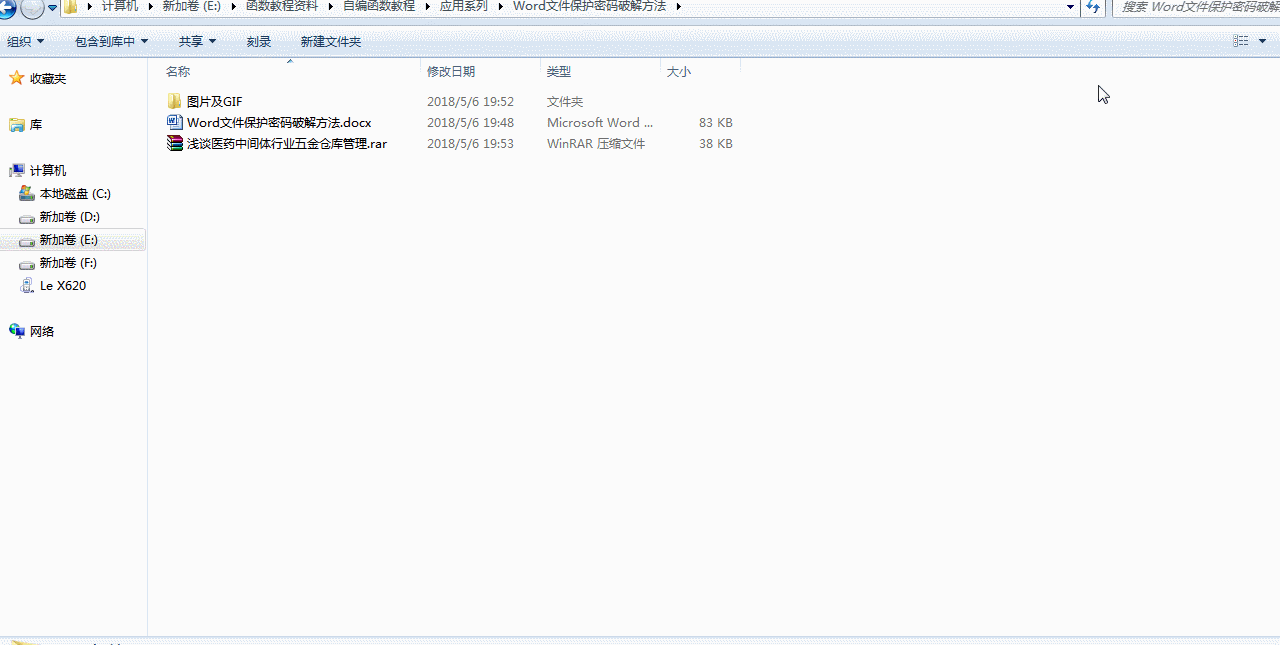Select 函数教程资料 in the address breadcrumb

tap(282, 6)
